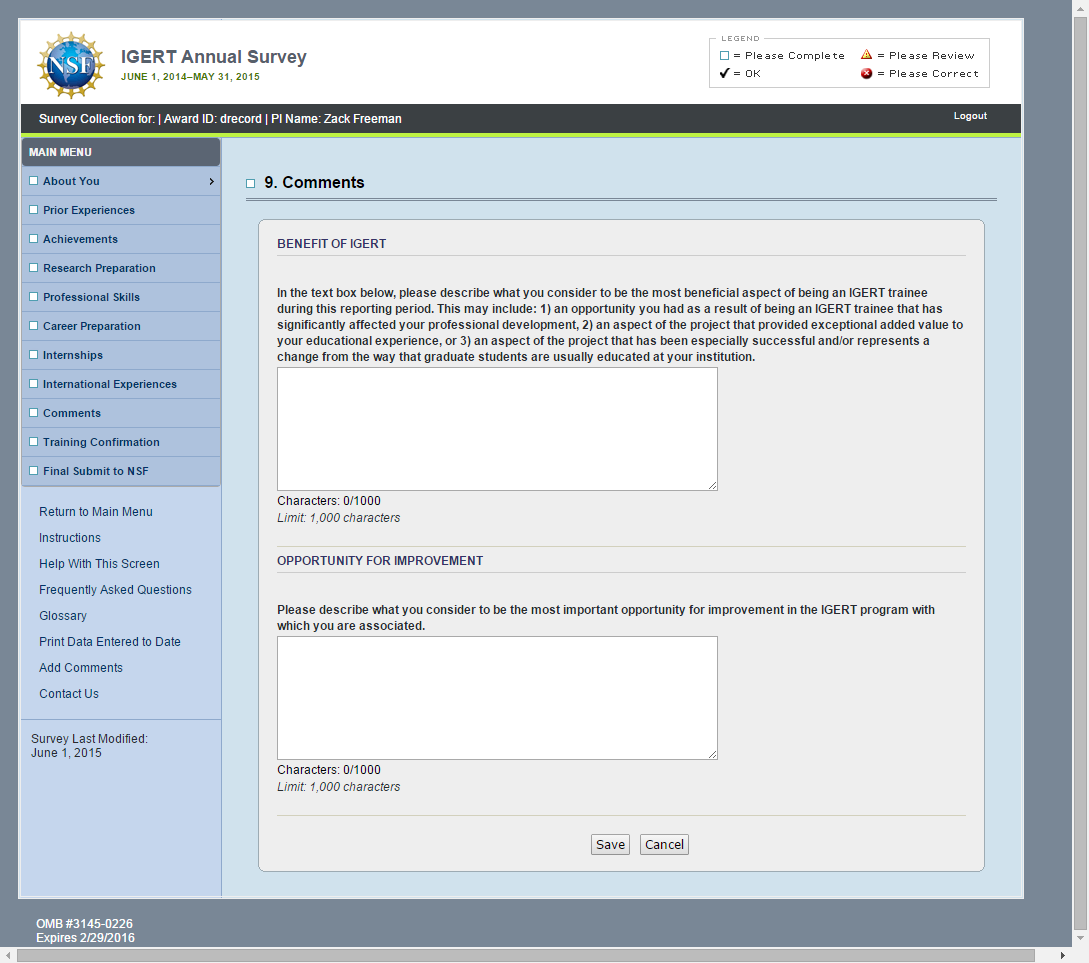Click status box next to International Experiences
1089x963 pixels.
[33, 384]
